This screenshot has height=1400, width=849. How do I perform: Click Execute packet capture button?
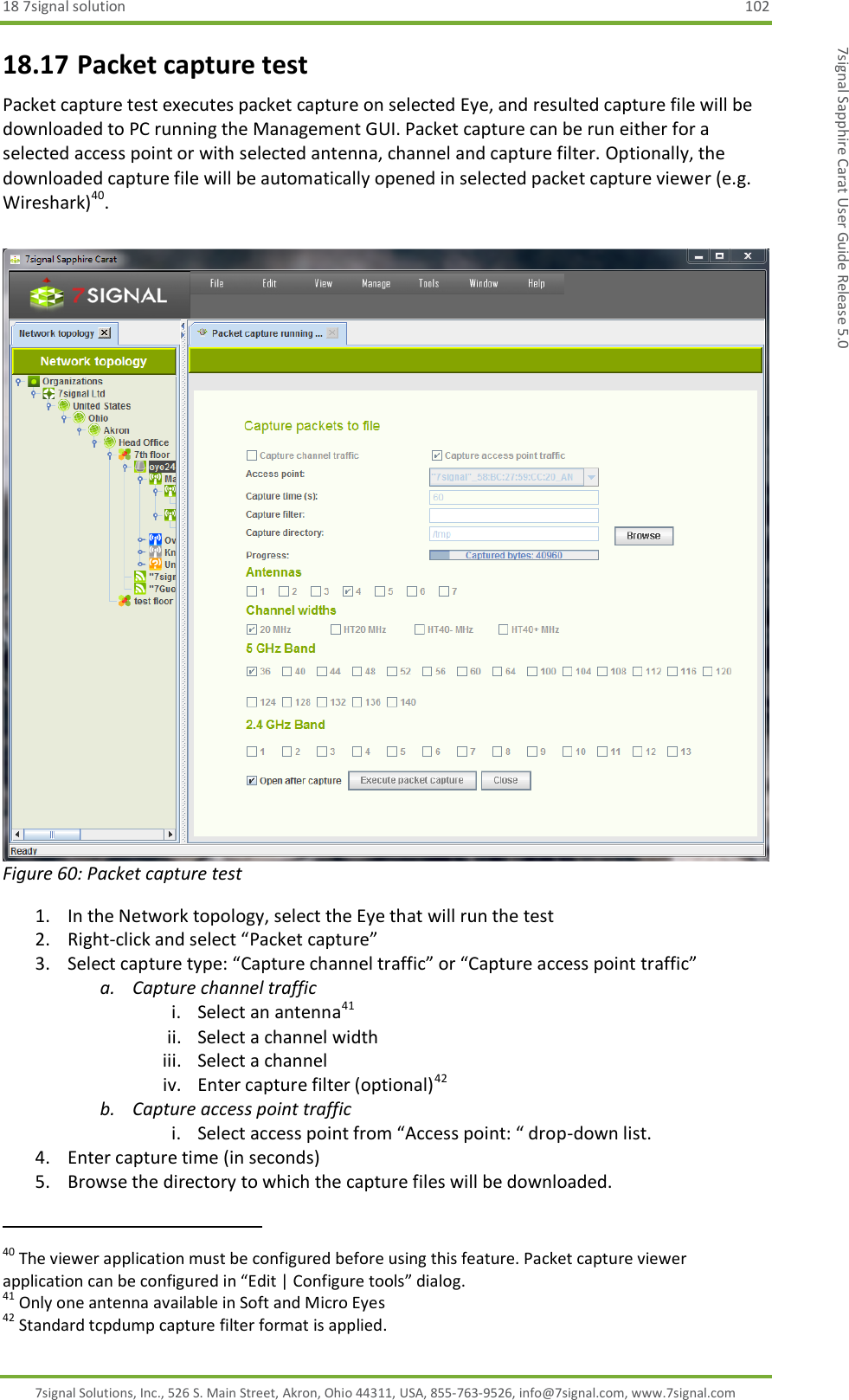click(412, 780)
